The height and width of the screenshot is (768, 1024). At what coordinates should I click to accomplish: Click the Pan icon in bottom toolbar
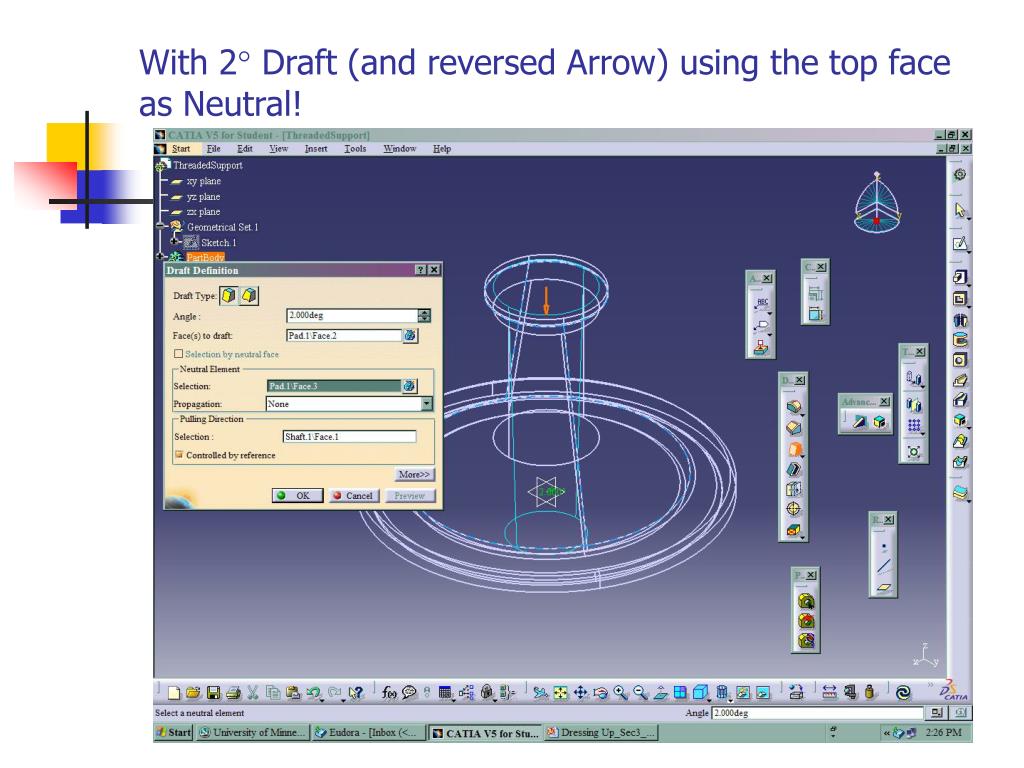coord(581,693)
